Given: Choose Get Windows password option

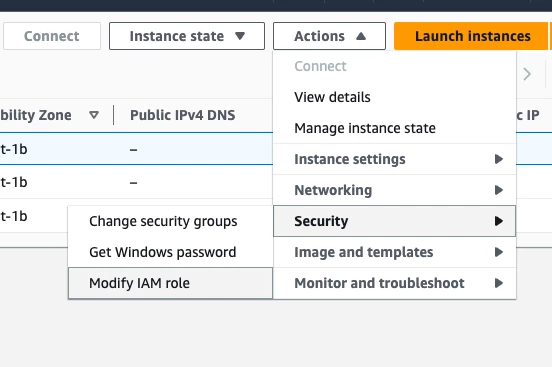Looking at the screenshot, I should coord(170,252).
